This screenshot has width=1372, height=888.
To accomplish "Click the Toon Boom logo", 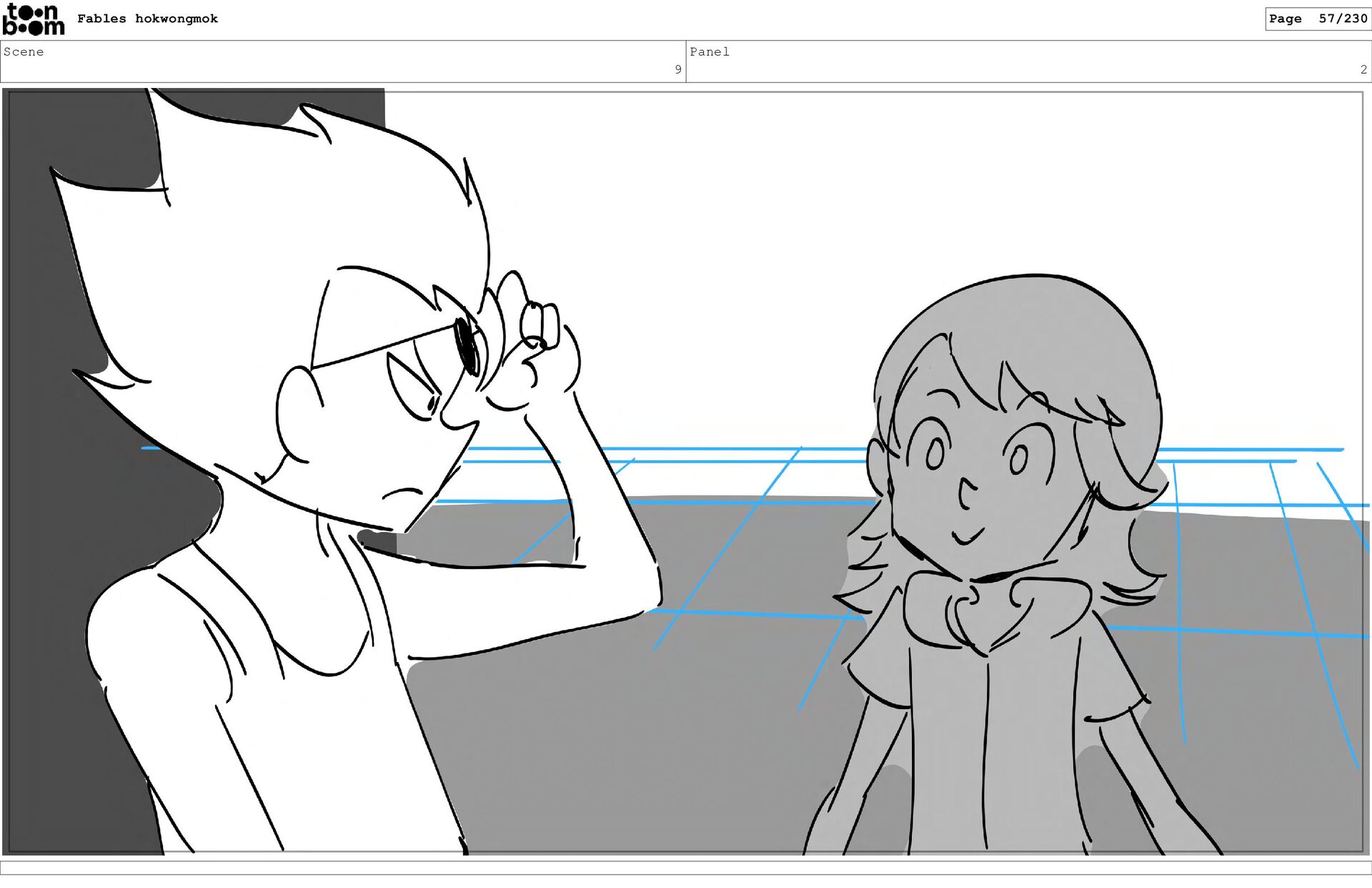I will click(x=33, y=19).
